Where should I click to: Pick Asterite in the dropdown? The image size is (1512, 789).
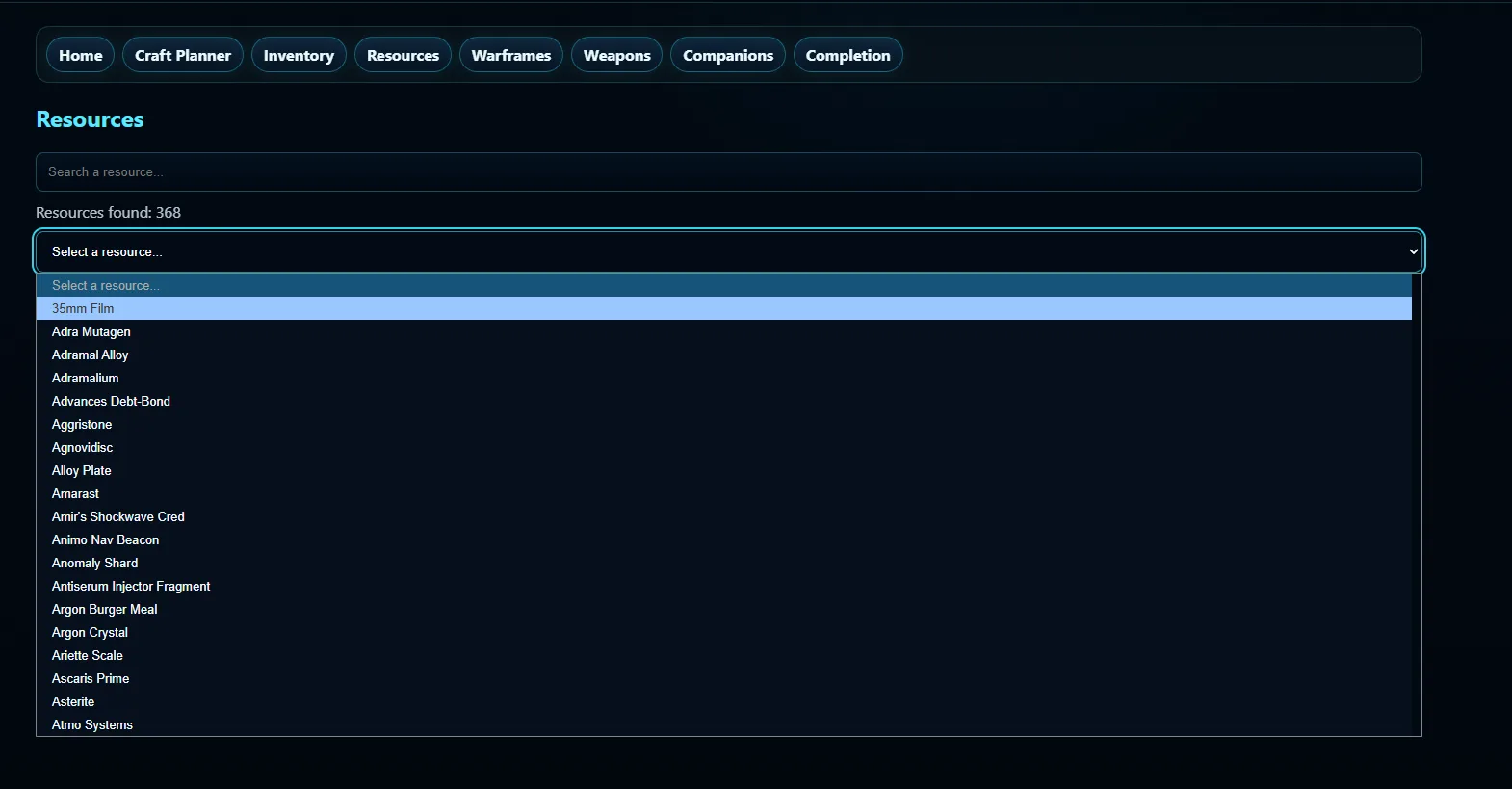pyautogui.click(x=724, y=701)
